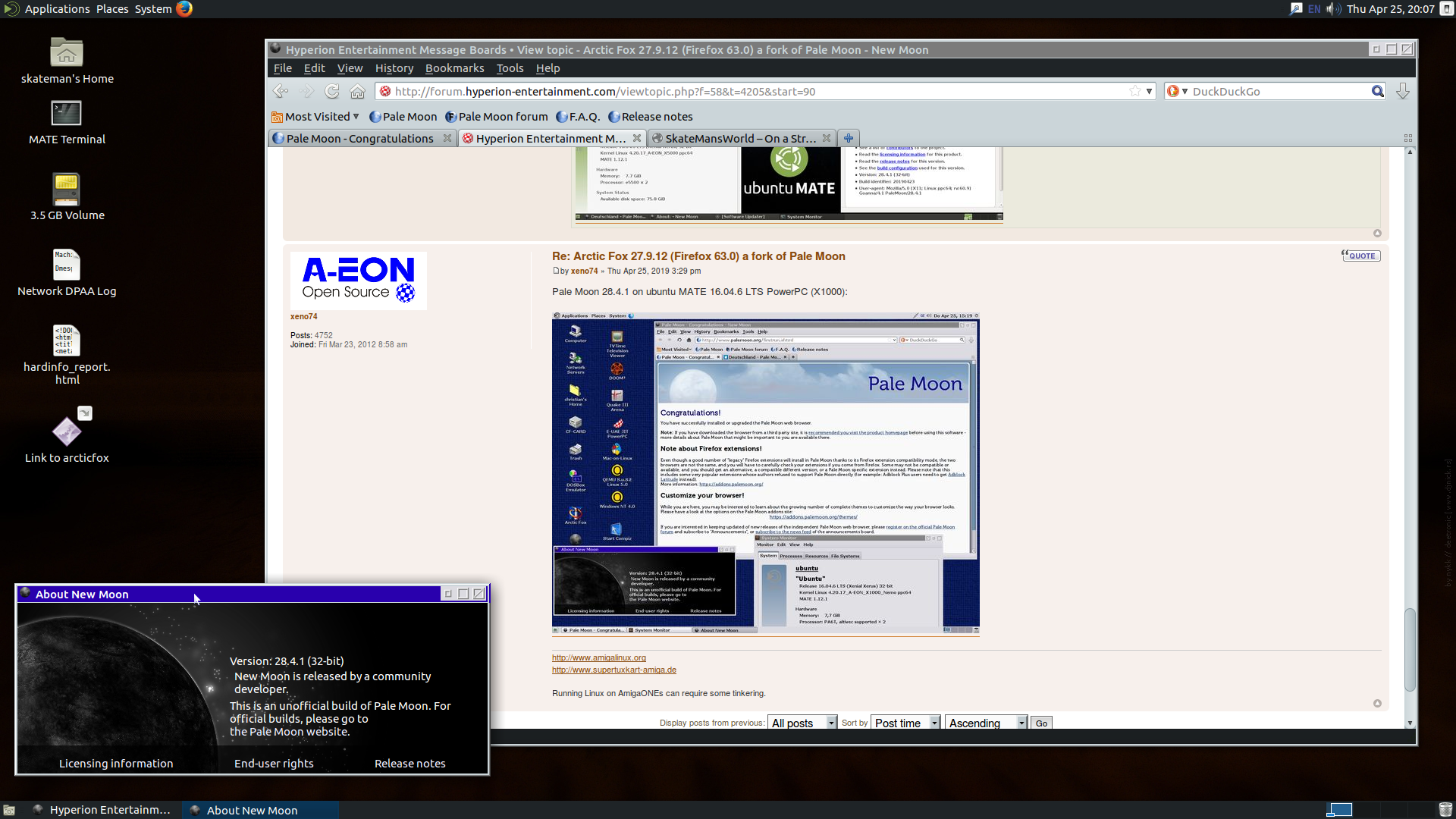Click the page vertical scrollbar thumb

pos(1410,649)
